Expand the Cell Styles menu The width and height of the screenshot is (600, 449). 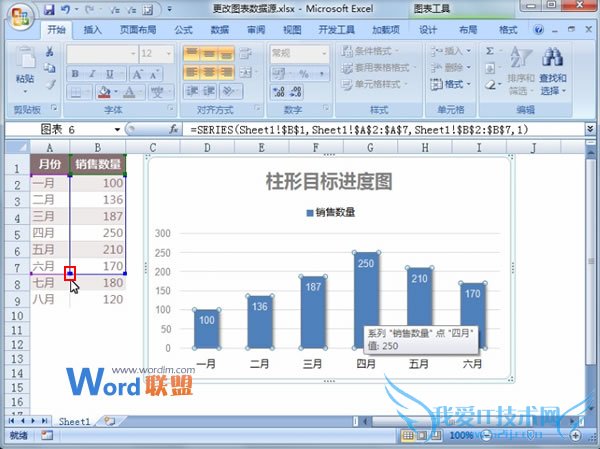pos(374,84)
